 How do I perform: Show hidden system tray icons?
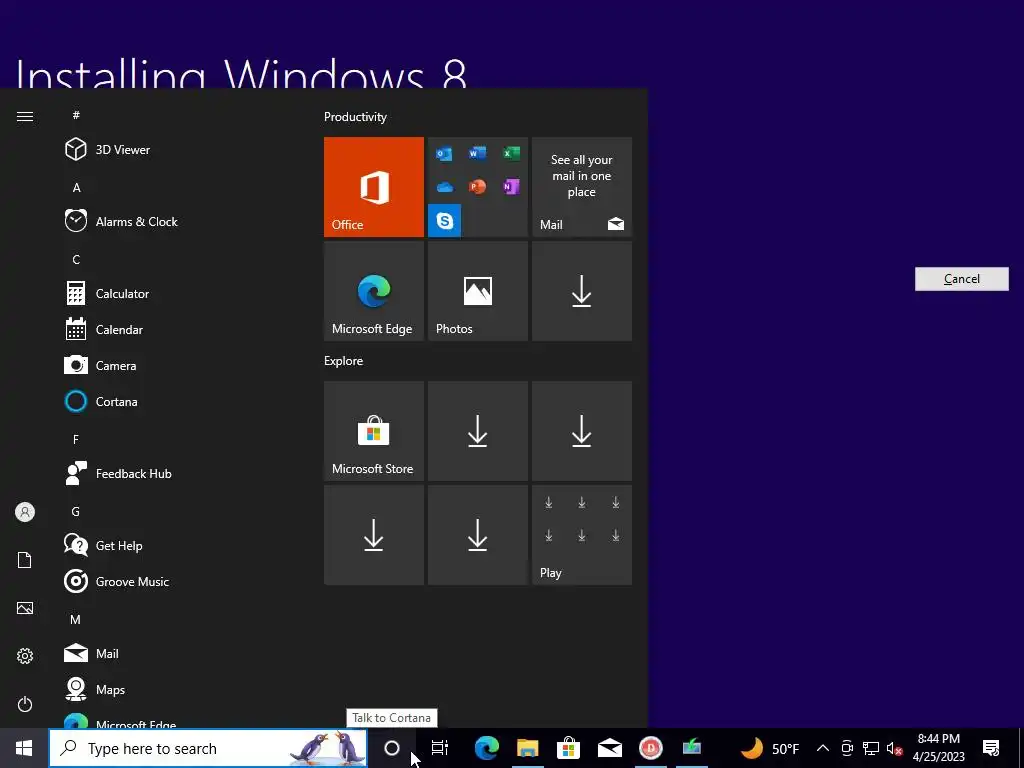823,748
